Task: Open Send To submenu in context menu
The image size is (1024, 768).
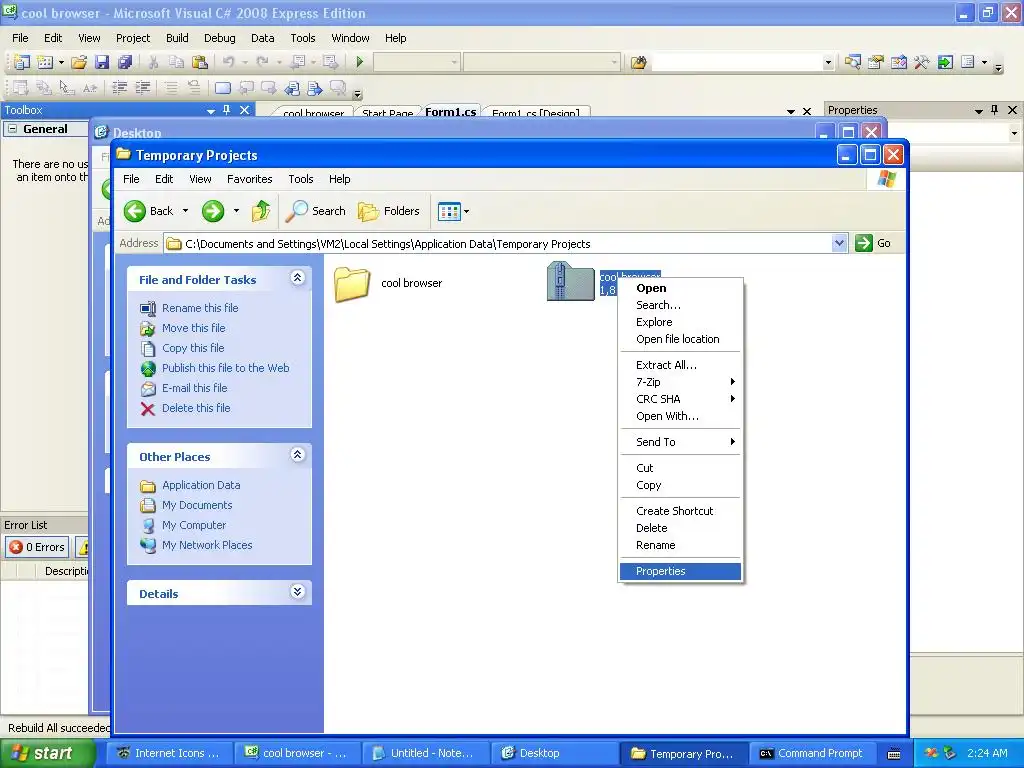Action: 680,442
